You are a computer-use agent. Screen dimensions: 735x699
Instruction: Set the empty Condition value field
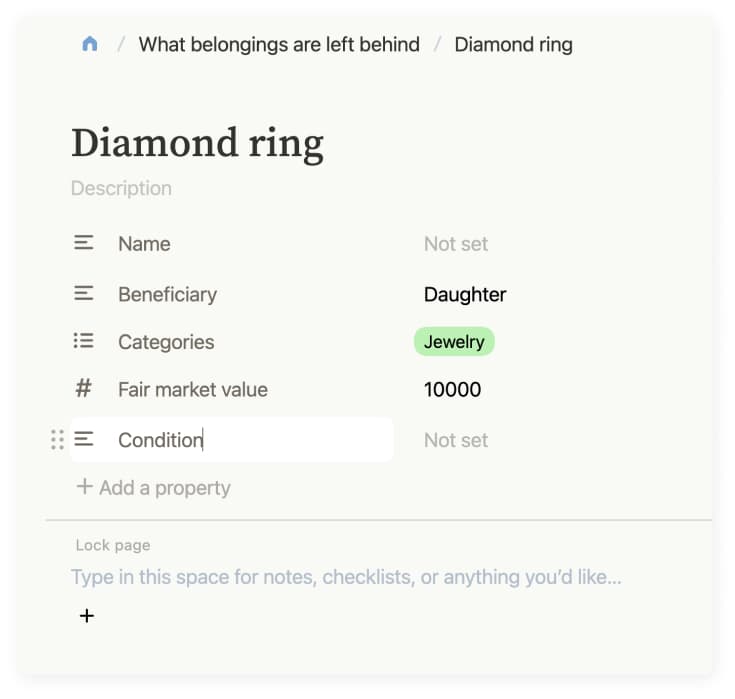point(456,440)
